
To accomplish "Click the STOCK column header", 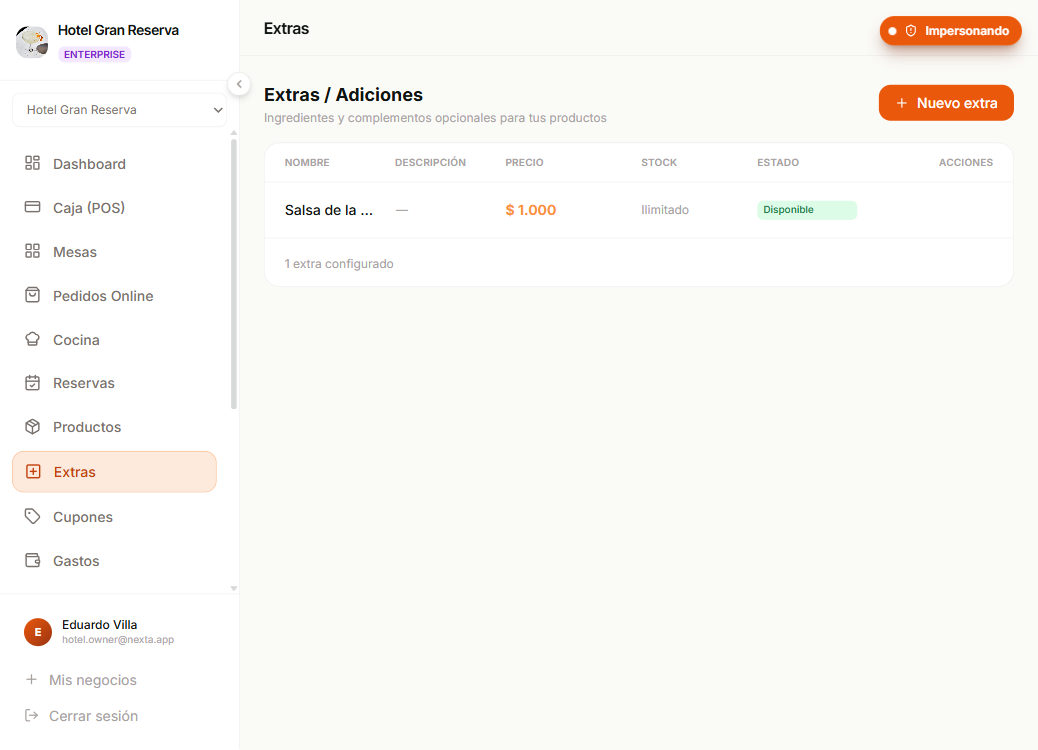I will 659,162.
